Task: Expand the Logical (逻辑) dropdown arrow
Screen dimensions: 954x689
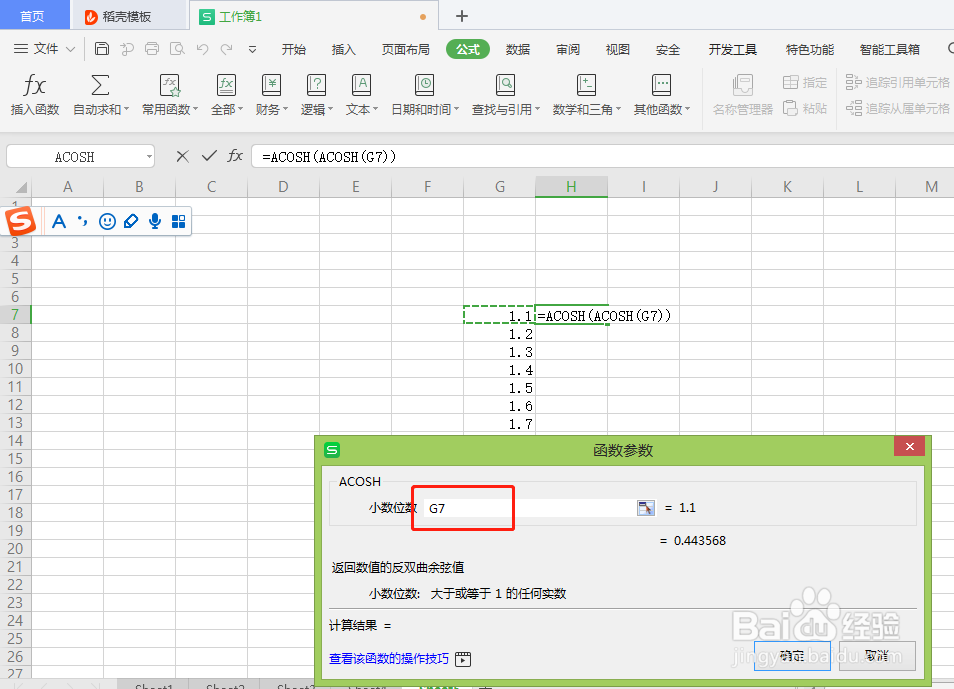Action: 330,109
